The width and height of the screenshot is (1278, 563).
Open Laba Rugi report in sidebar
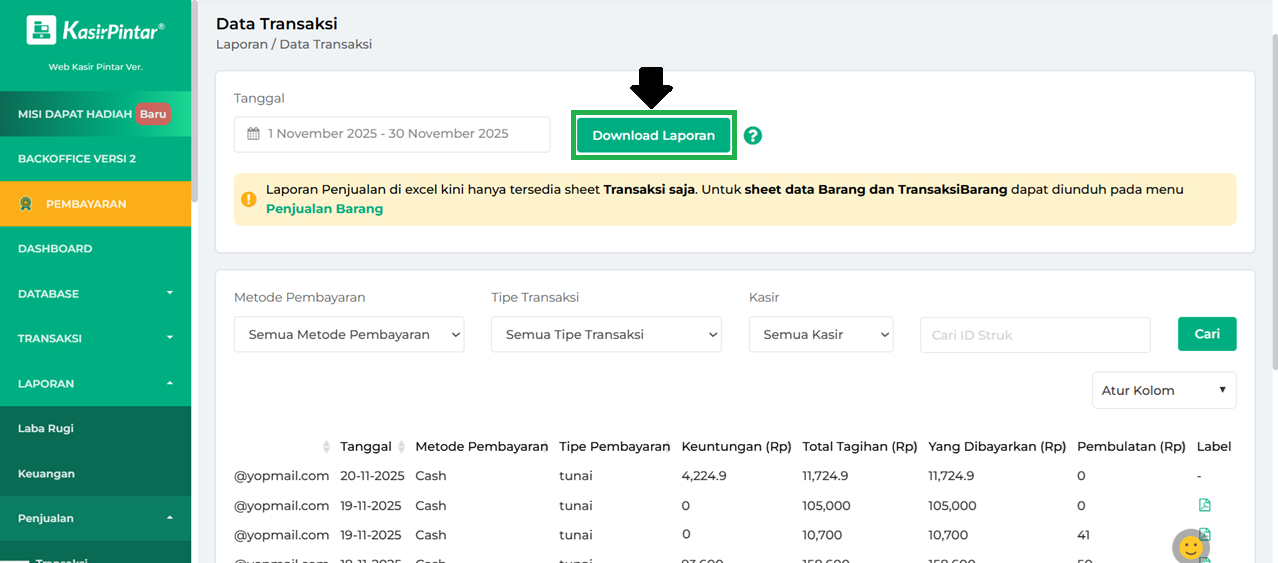[x=46, y=429]
